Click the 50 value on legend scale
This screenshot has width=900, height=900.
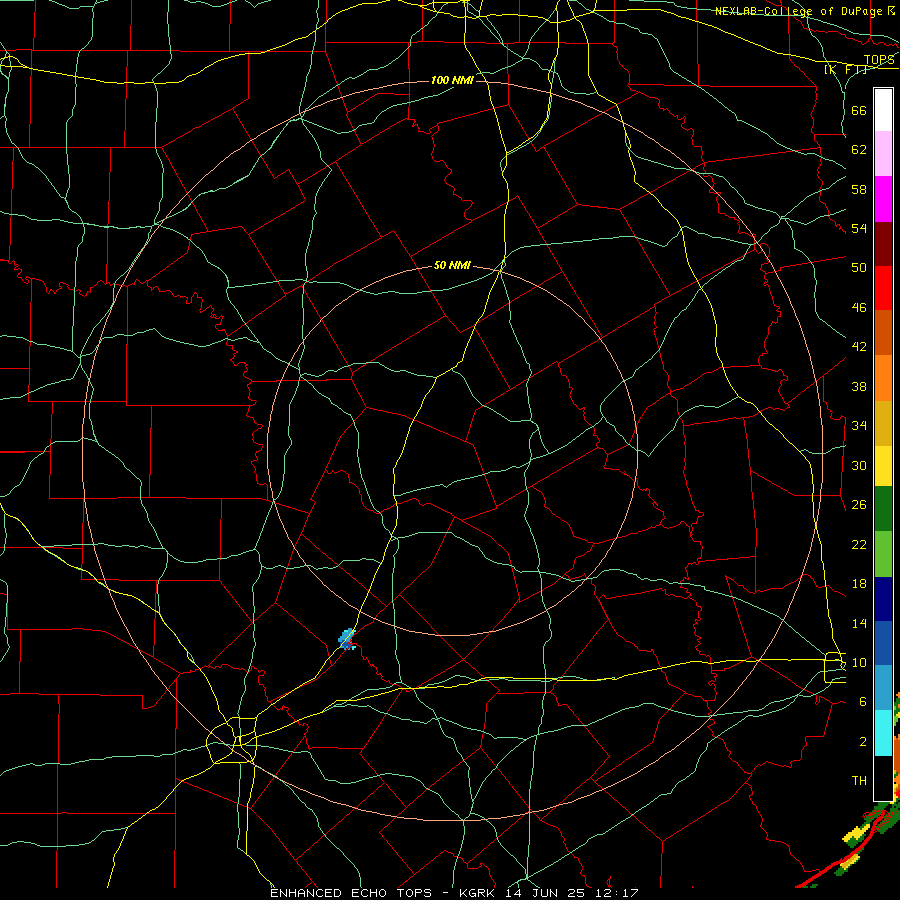tap(859, 268)
